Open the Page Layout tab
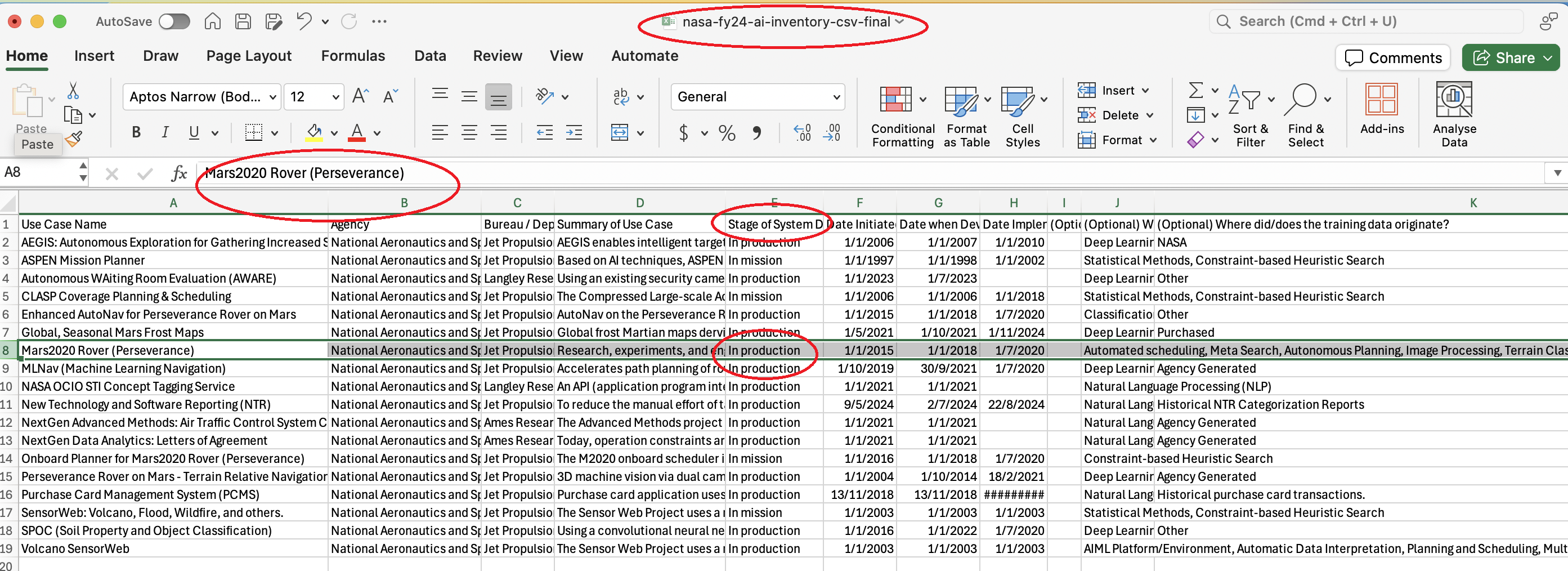Screen dimensions: 1568x571 click(x=248, y=56)
